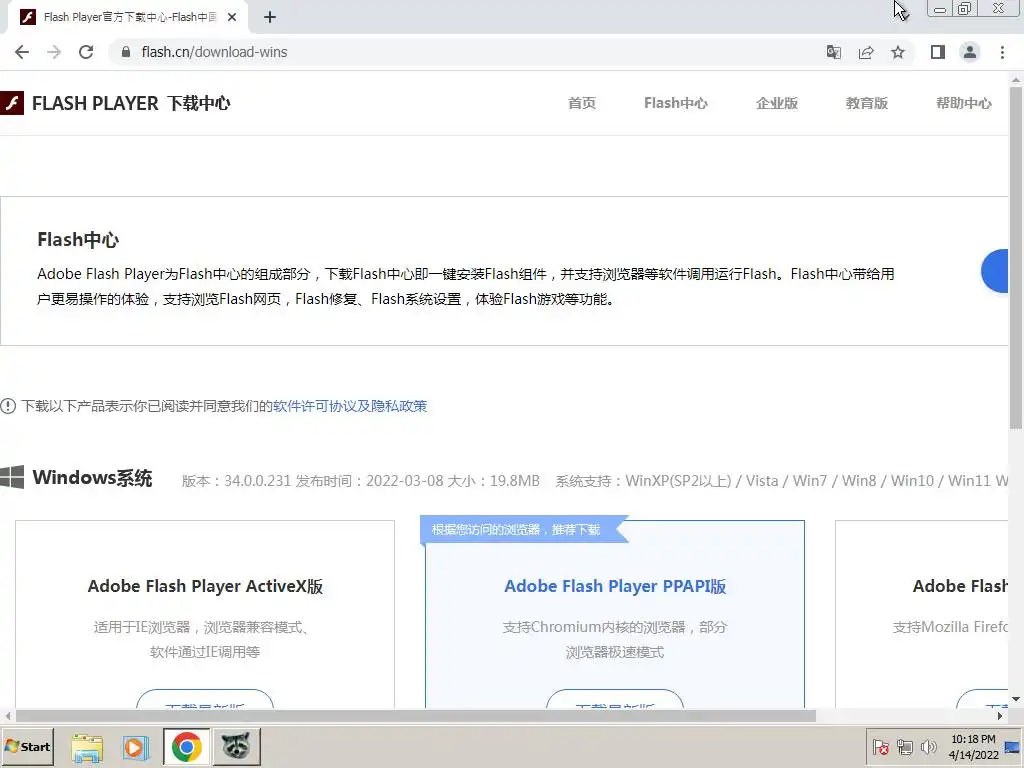Open a new tab with plus button
1024x768 pixels.
tap(270, 18)
